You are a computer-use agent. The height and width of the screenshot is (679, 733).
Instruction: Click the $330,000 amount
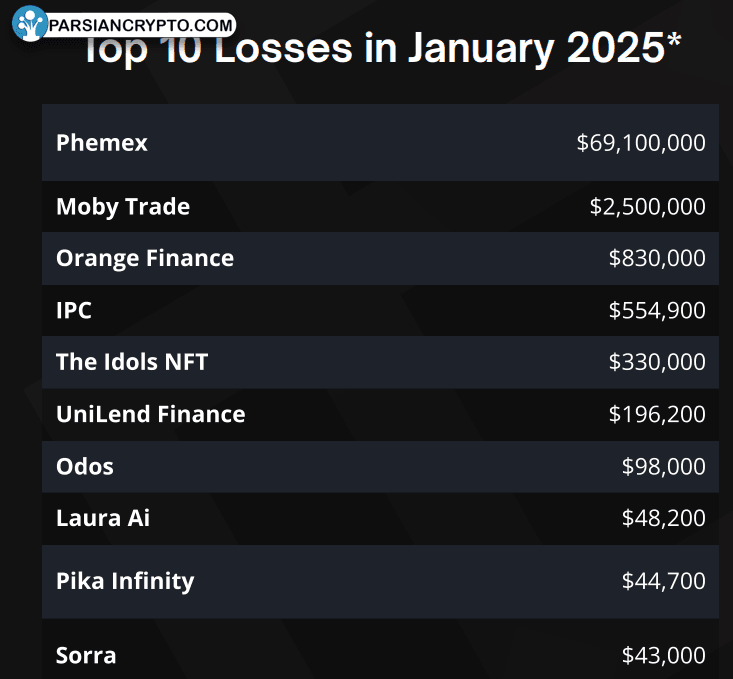657,362
